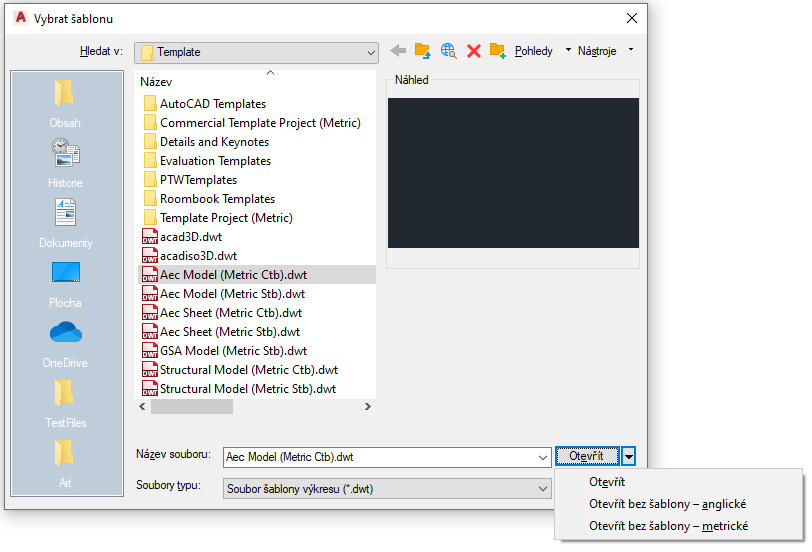Open the Obsah folder shortcut
This screenshot has height=552, width=812.
click(65, 103)
